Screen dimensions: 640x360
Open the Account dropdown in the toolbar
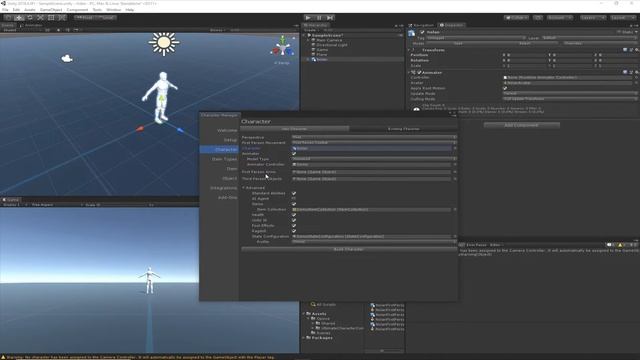click(560, 18)
